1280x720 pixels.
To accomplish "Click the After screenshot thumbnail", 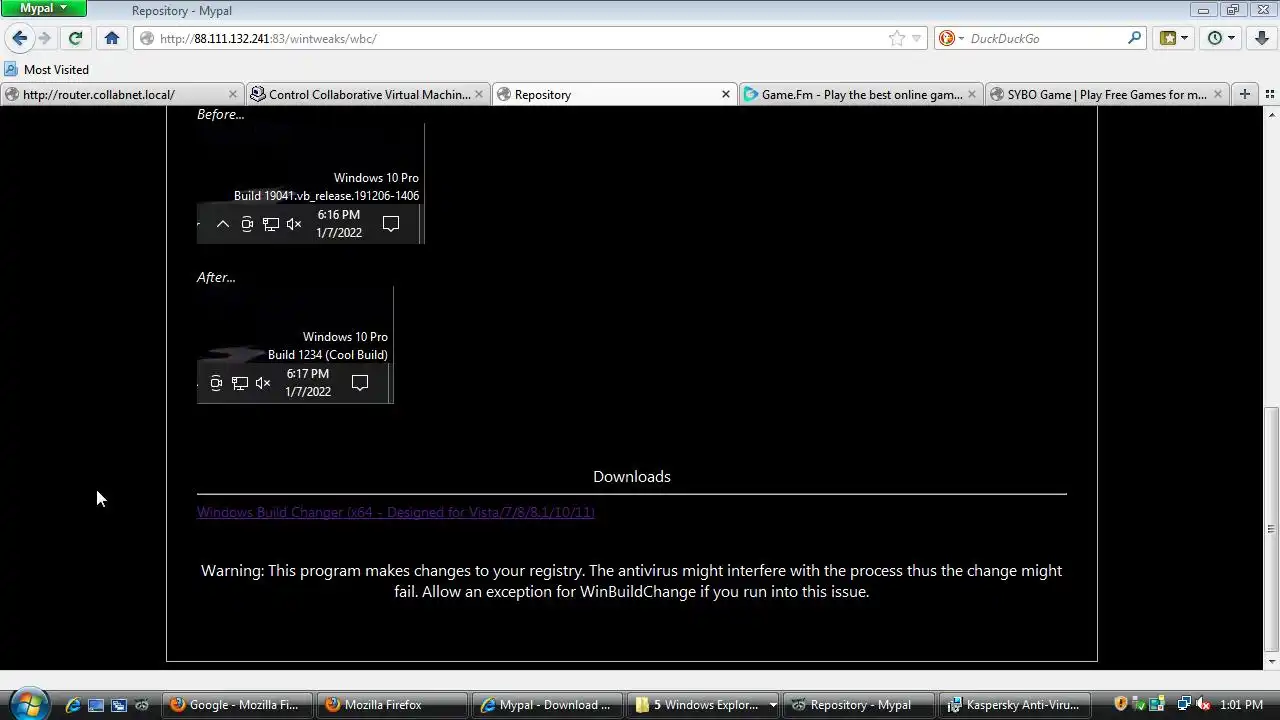I will click(x=295, y=345).
